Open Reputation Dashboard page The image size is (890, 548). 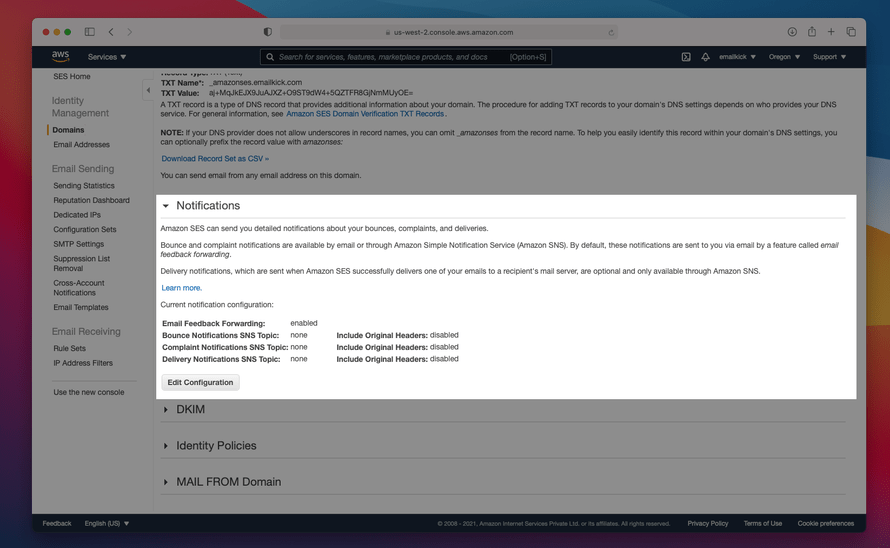tap(91, 200)
